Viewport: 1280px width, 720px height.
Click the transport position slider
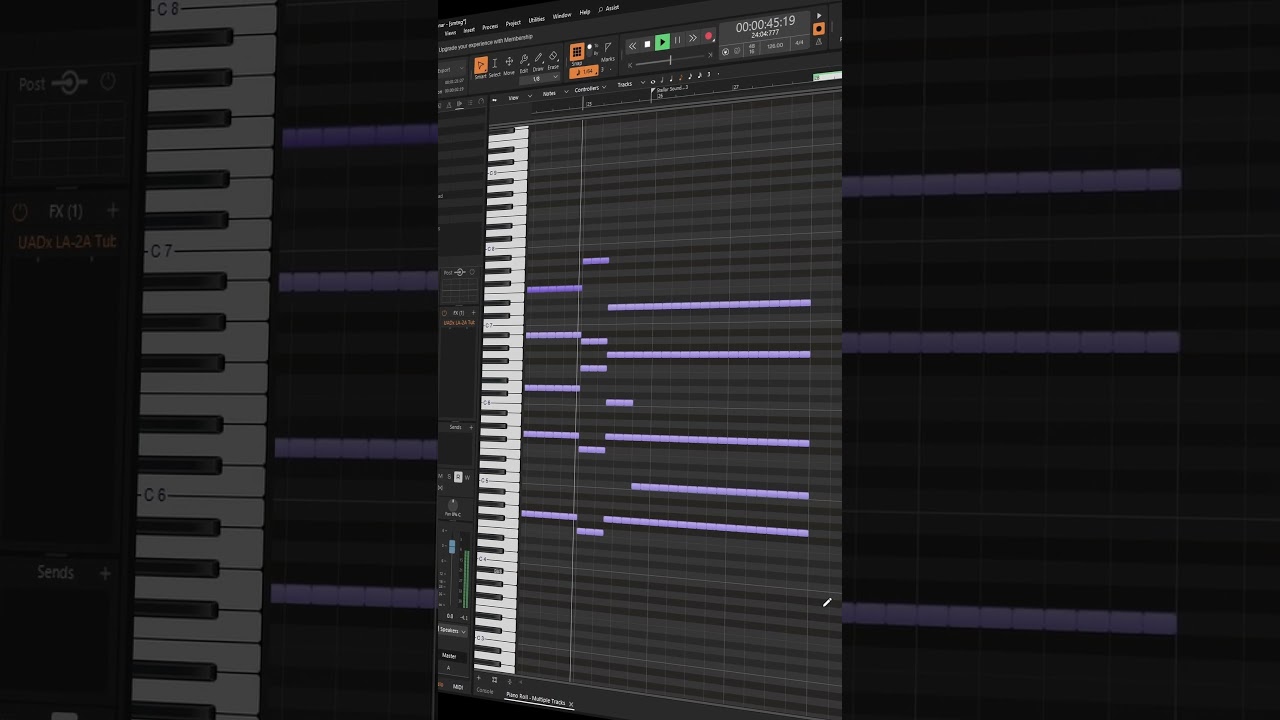coord(670,60)
